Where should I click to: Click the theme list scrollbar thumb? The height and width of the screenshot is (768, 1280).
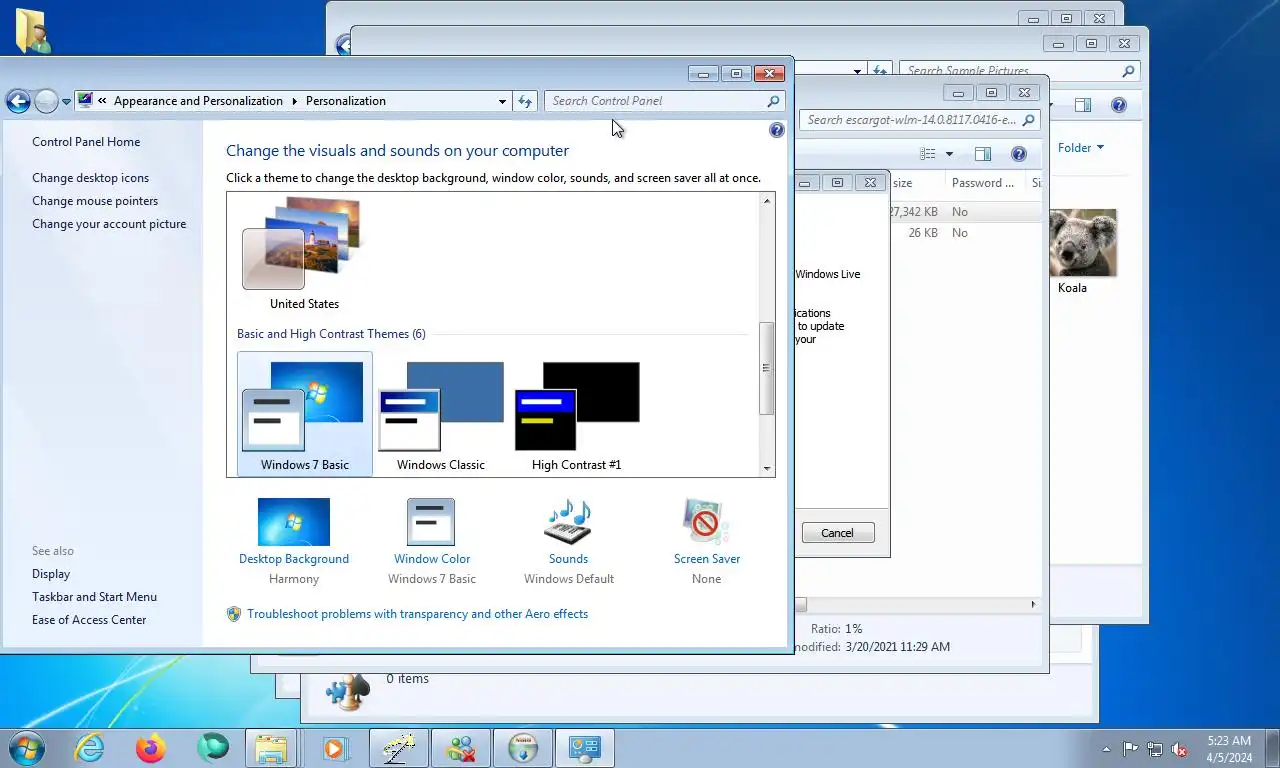click(767, 368)
